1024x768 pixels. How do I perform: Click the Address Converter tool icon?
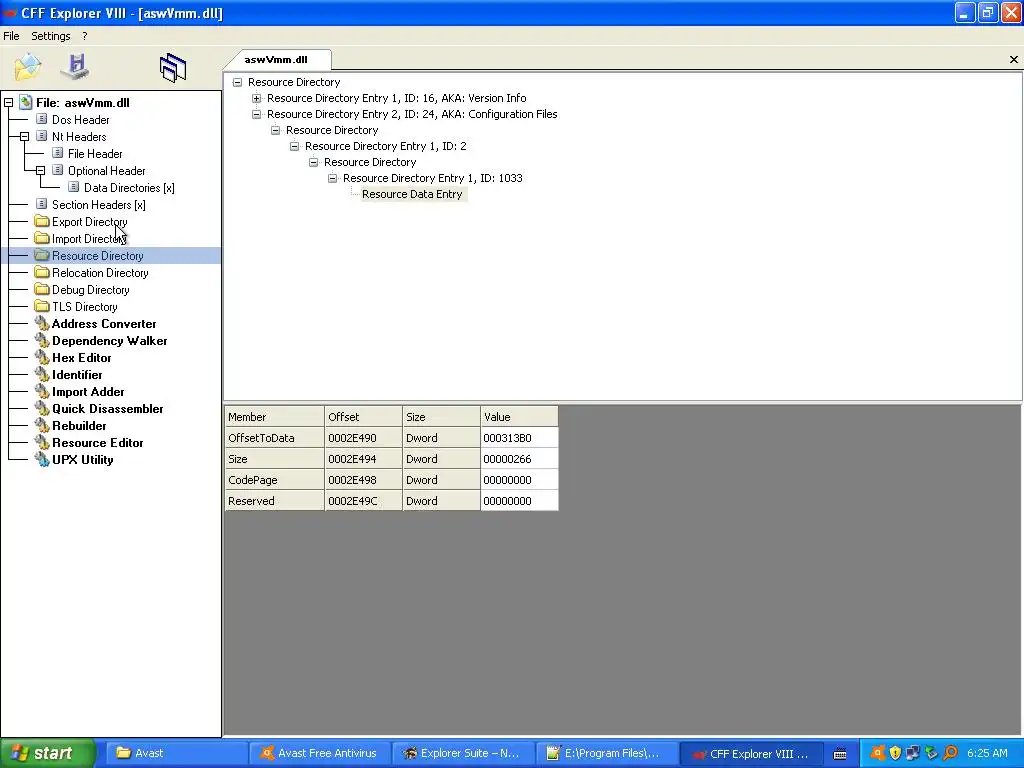click(x=42, y=323)
